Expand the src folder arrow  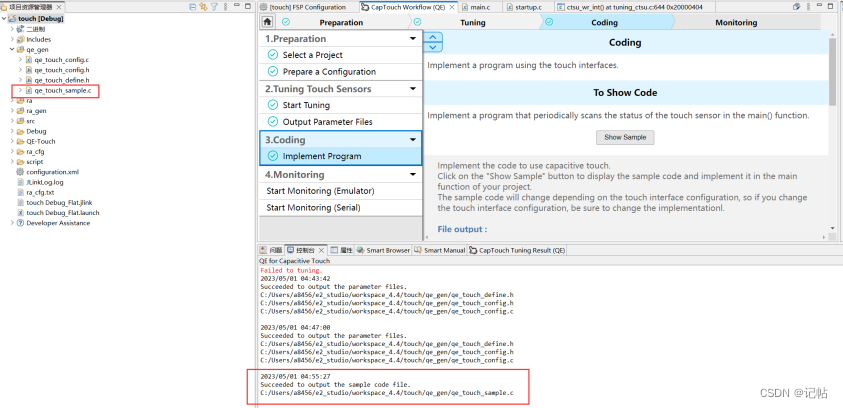tap(12, 121)
